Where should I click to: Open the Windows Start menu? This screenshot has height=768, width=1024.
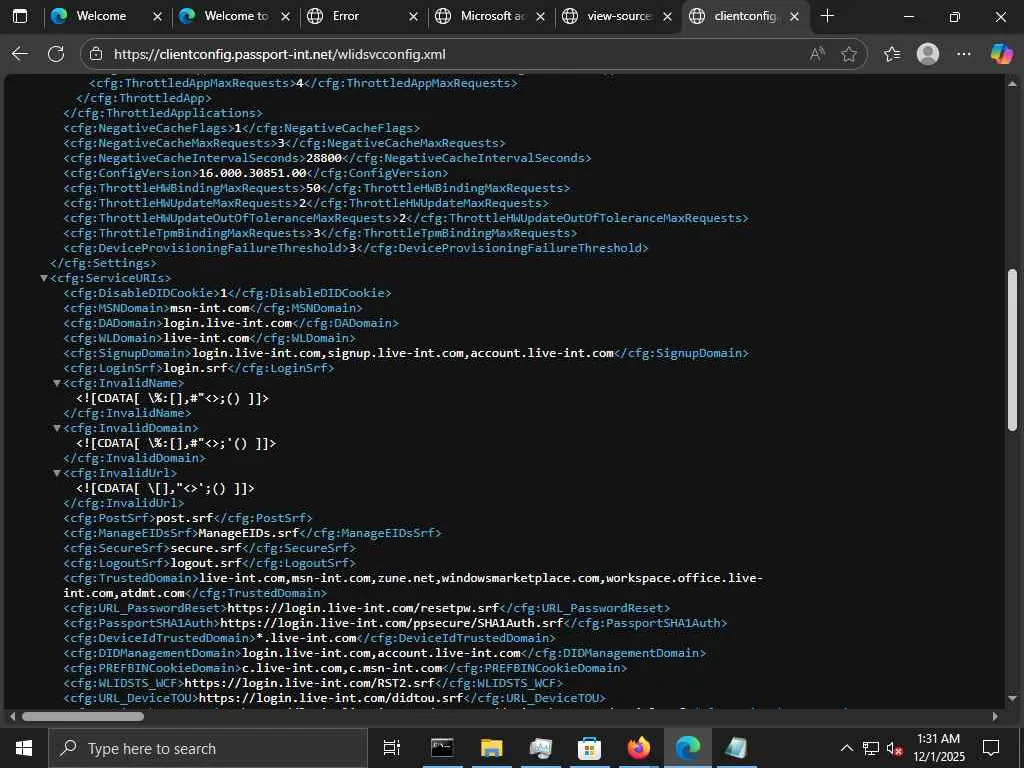click(24, 748)
